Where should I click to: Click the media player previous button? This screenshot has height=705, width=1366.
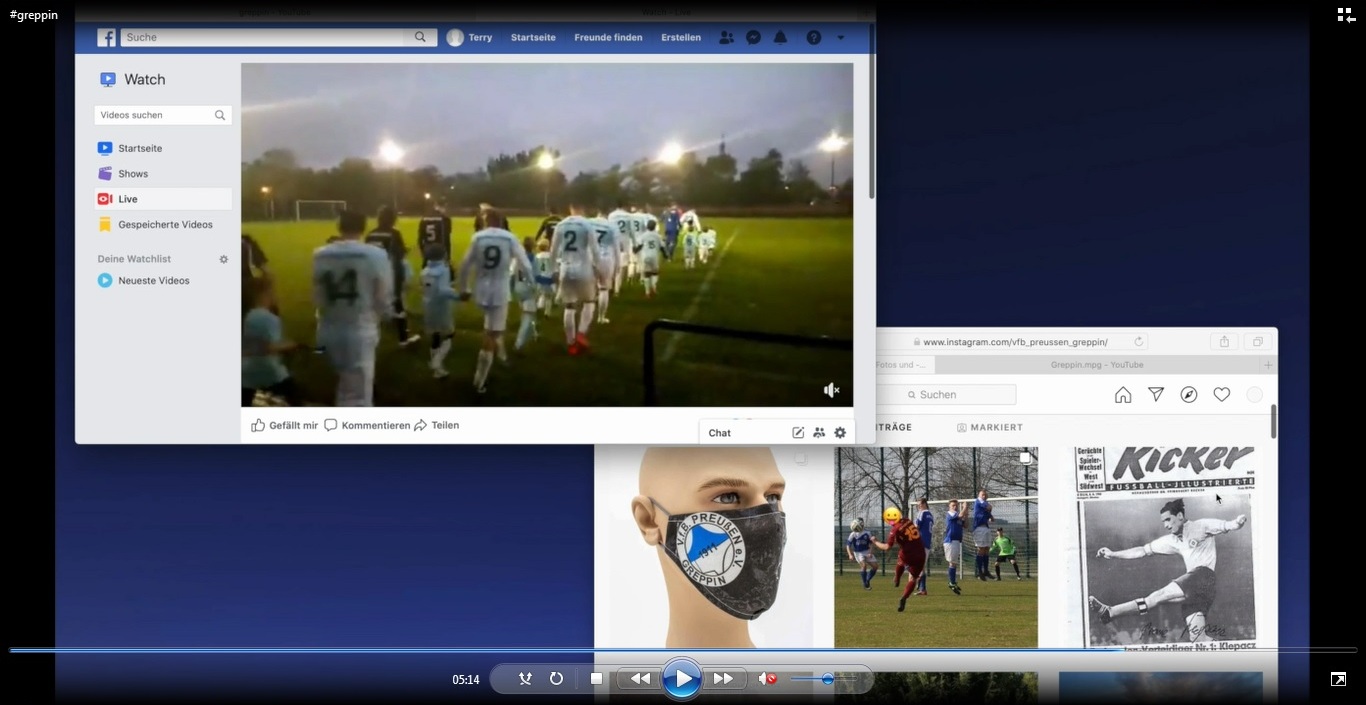tap(640, 679)
